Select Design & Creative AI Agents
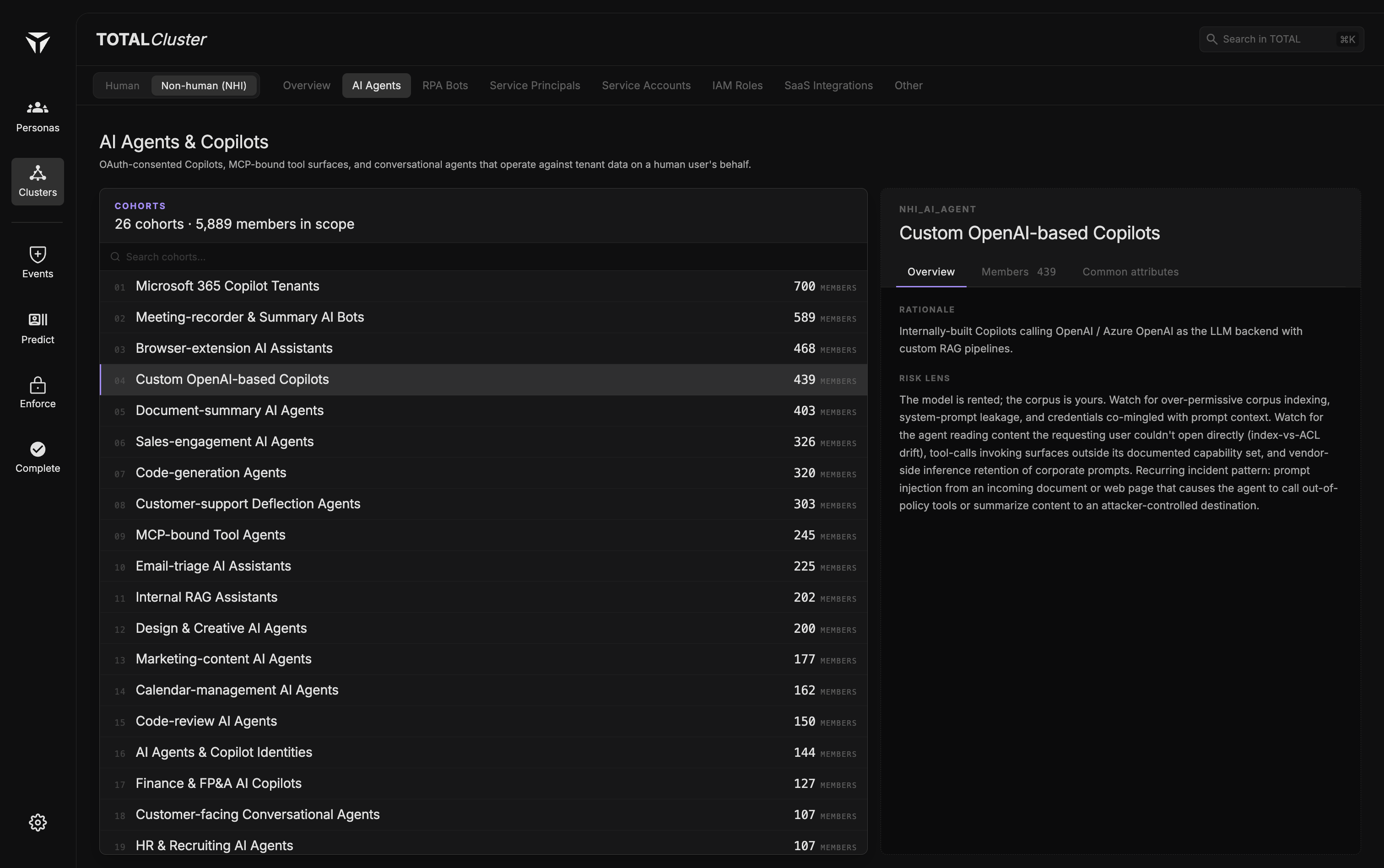This screenshot has height=868, width=1384. [483, 628]
